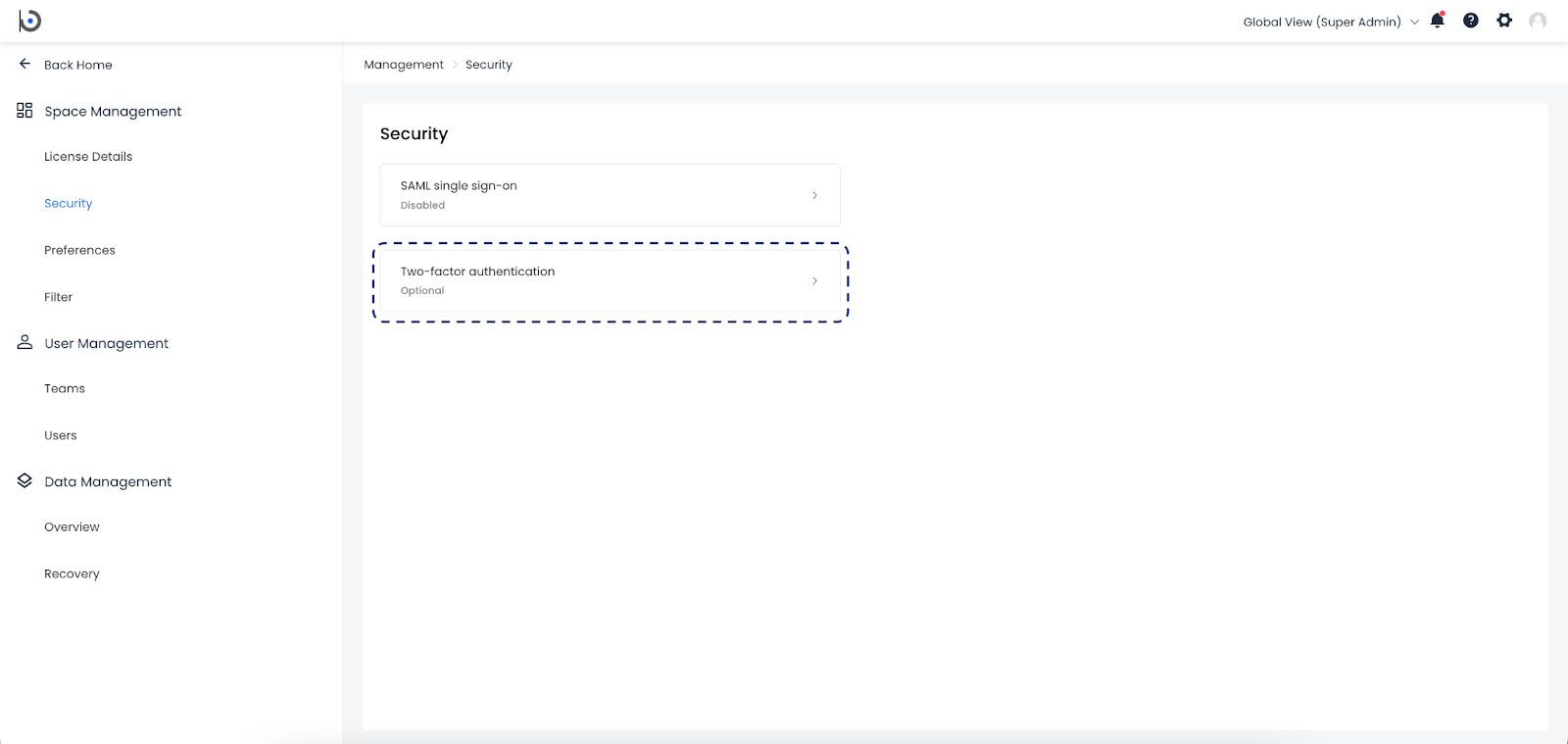Click the Management breadcrumb link

(404, 65)
